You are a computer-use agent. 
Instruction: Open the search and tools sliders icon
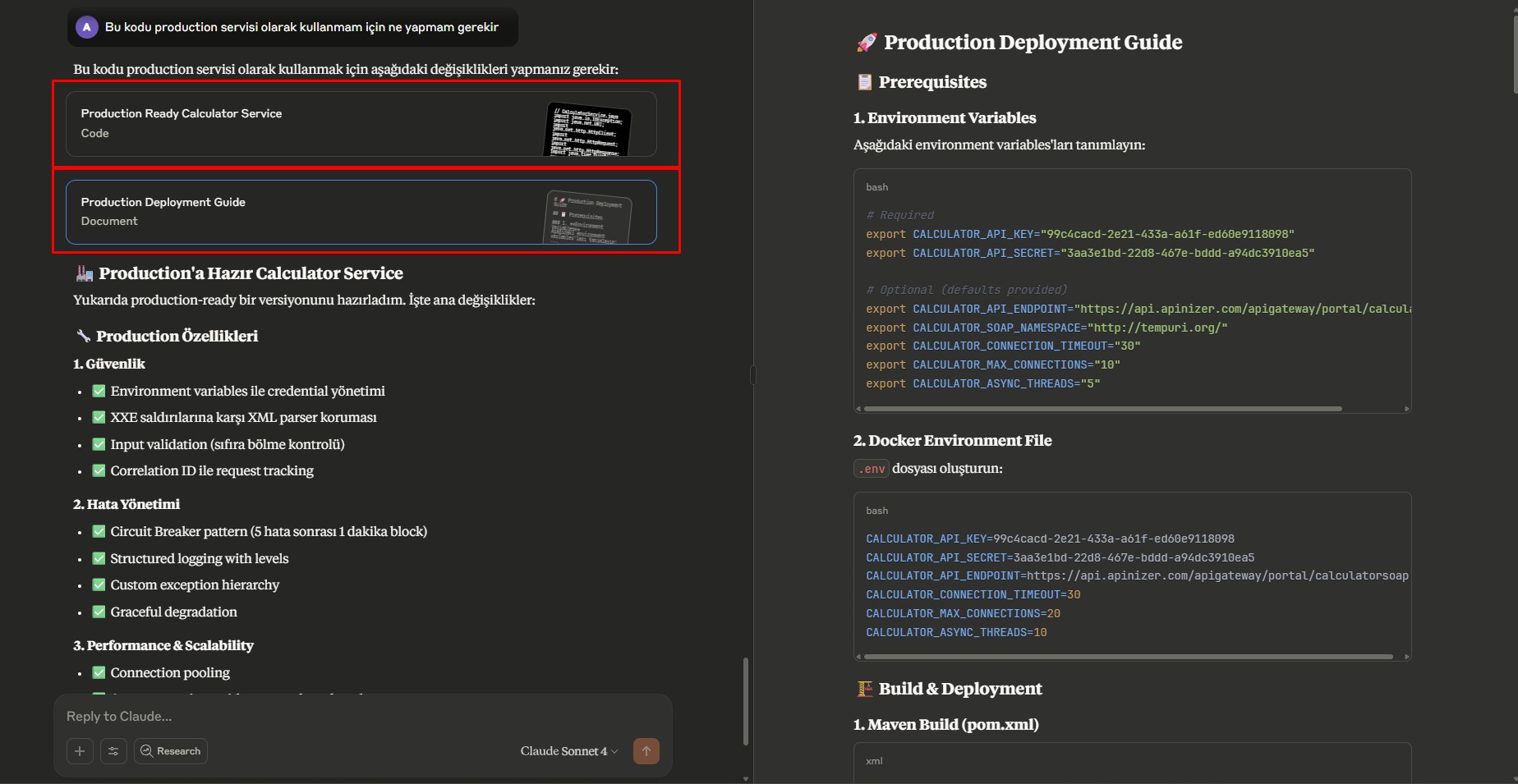click(x=113, y=751)
